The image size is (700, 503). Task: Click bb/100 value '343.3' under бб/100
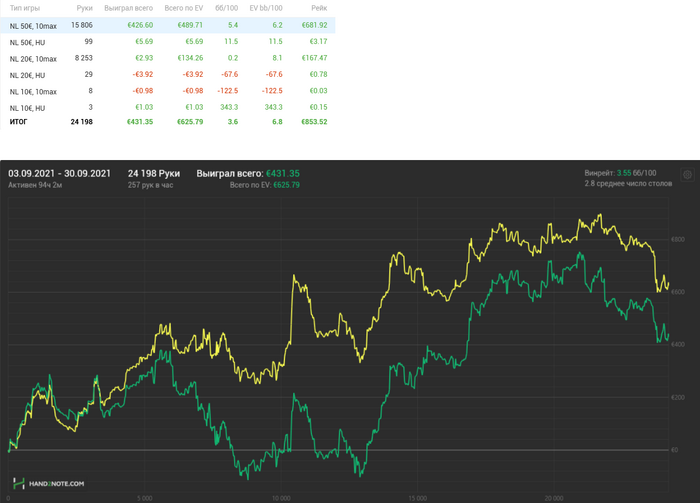coord(229,107)
